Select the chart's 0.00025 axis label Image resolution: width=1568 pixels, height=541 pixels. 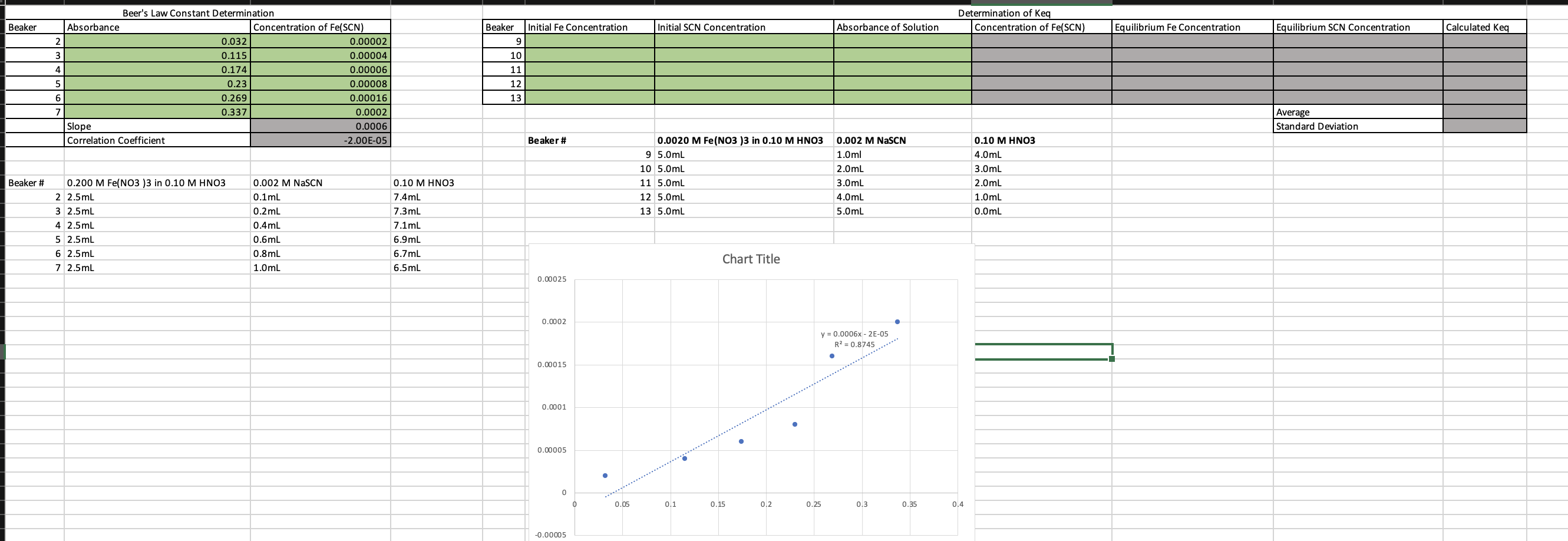coord(552,279)
